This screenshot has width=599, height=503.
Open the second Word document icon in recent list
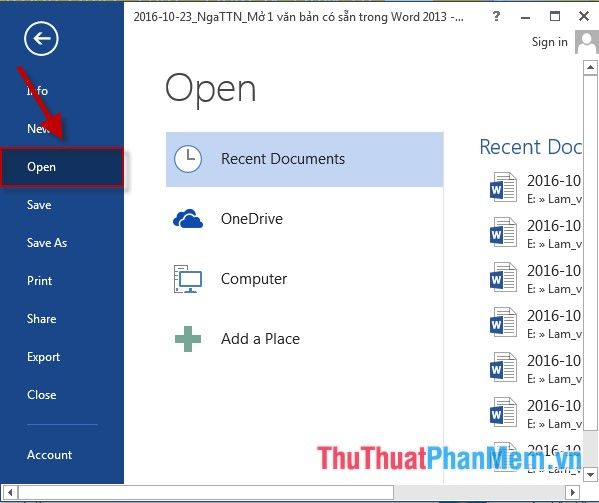[503, 232]
